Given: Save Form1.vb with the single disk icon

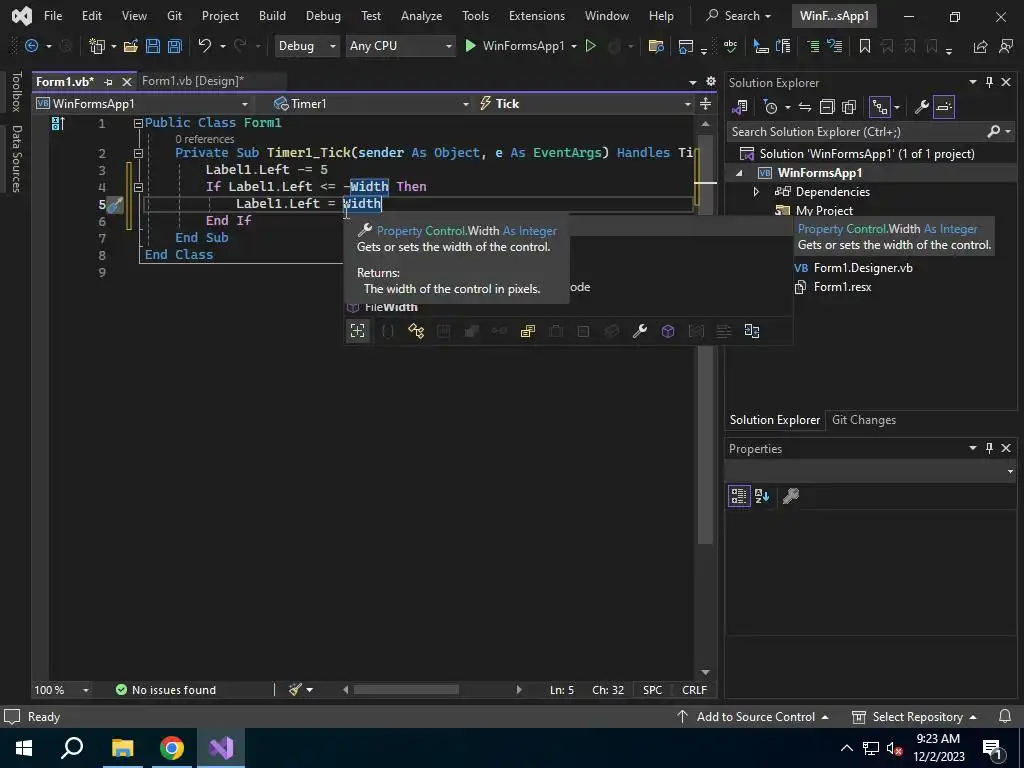Looking at the screenshot, I should (153, 46).
